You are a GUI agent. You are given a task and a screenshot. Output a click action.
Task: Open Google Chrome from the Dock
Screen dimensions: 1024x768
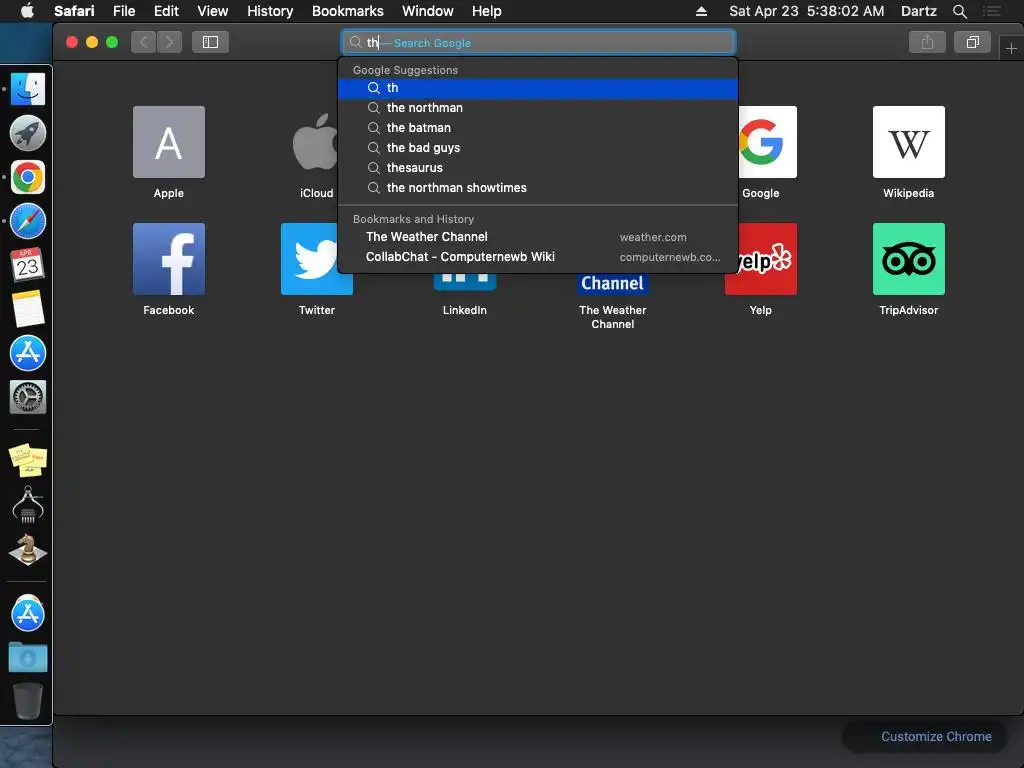[x=27, y=177]
